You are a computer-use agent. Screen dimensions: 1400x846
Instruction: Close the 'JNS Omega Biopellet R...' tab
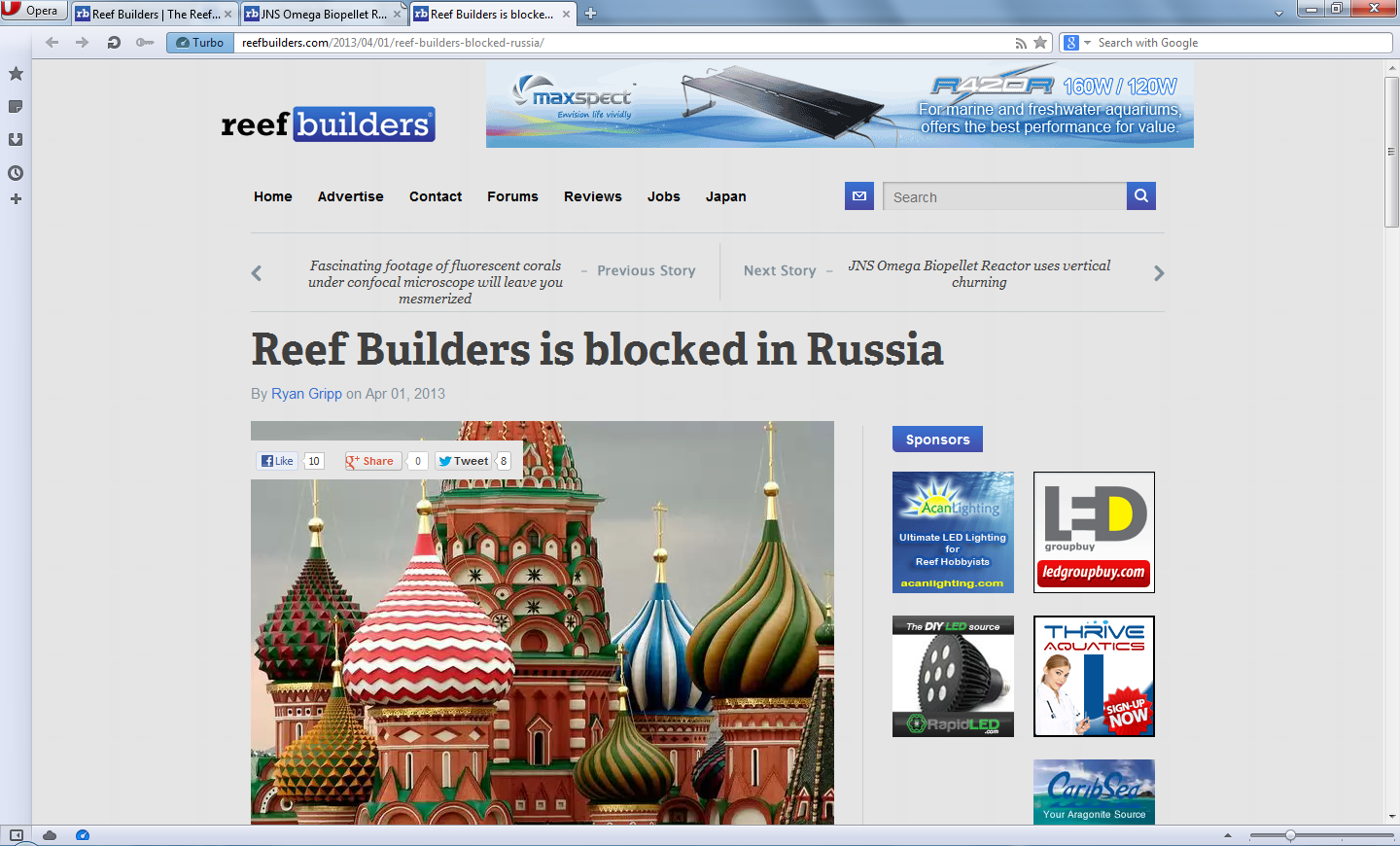397,14
